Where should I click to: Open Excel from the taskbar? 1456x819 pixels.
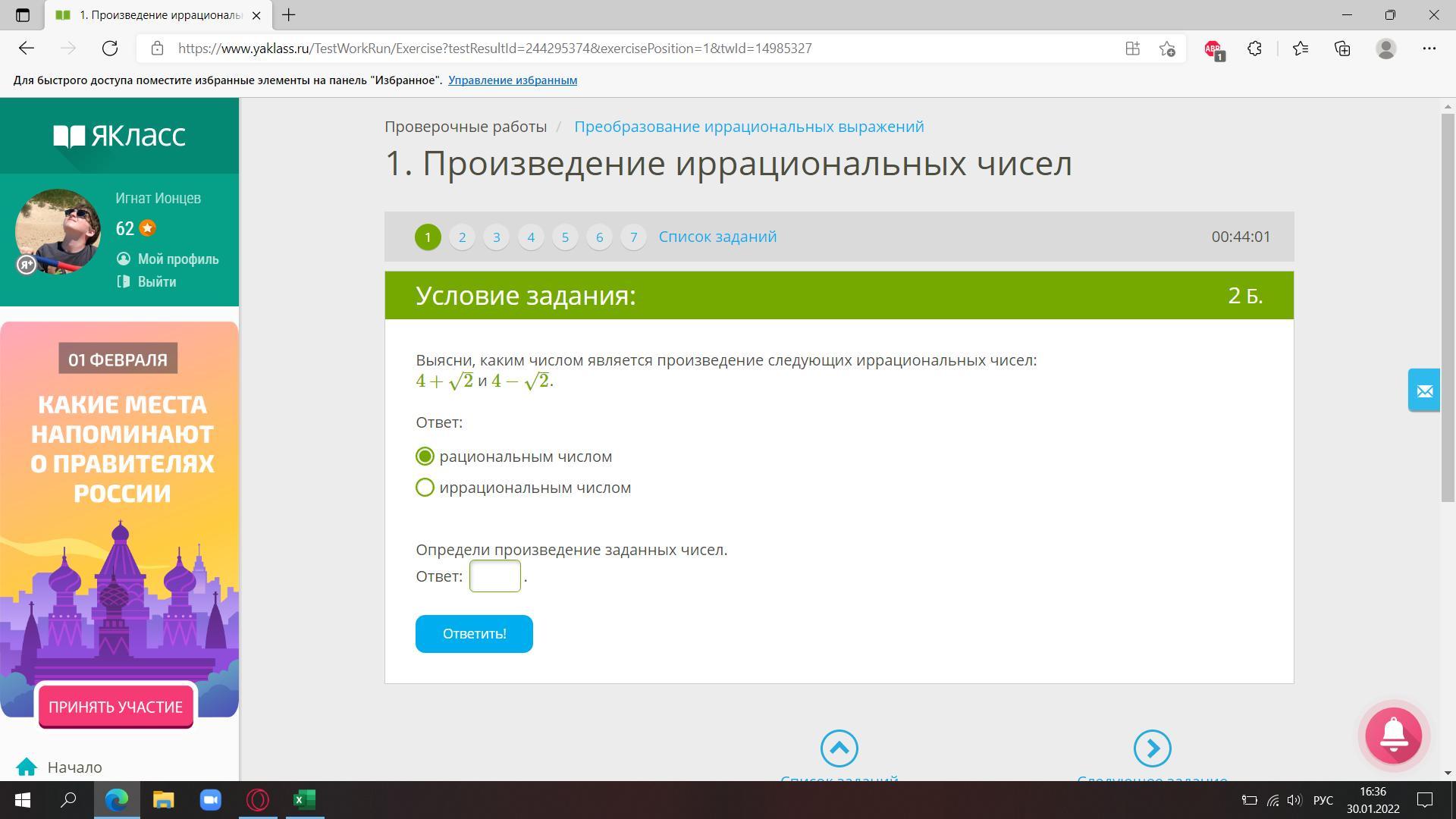click(x=305, y=800)
